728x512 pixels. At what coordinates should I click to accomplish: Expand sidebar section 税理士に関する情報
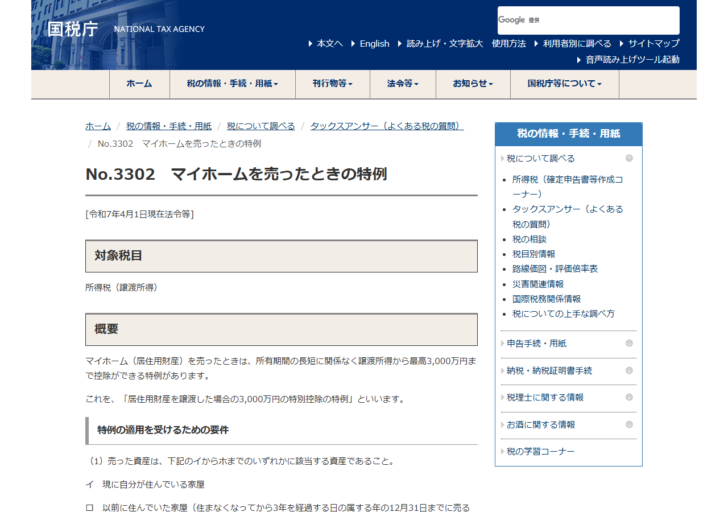point(545,397)
